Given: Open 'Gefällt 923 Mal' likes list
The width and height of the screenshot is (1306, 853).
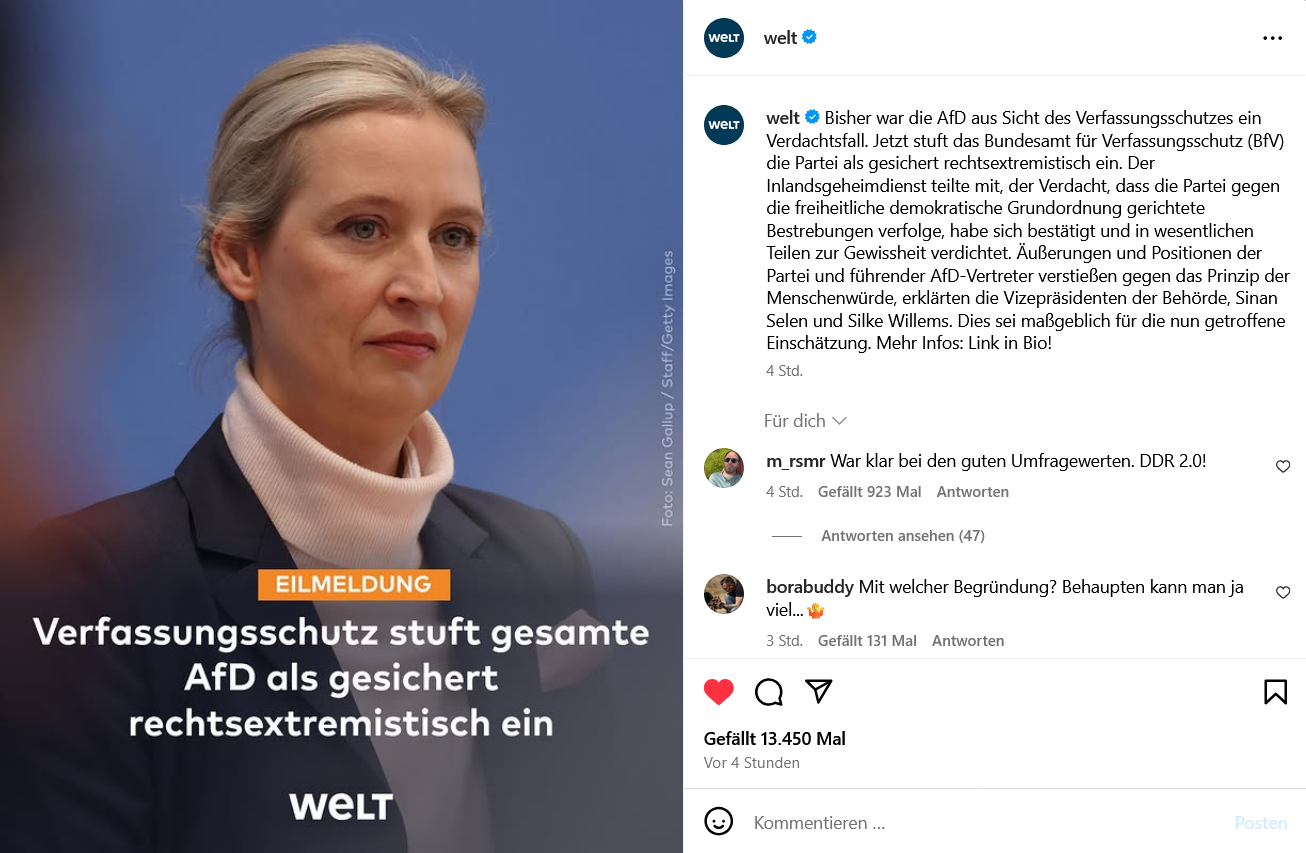Looking at the screenshot, I should (x=870, y=492).
